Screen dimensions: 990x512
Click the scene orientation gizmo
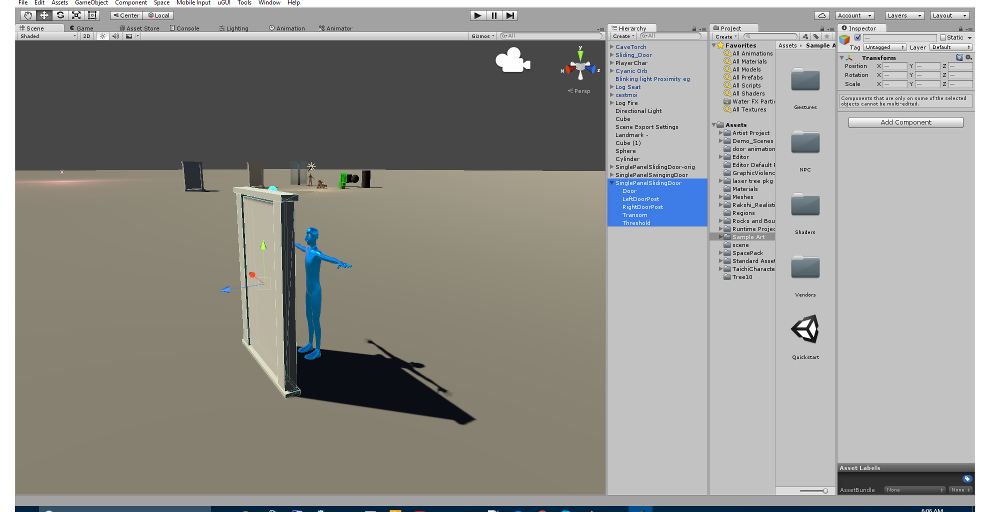(x=580, y=66)
